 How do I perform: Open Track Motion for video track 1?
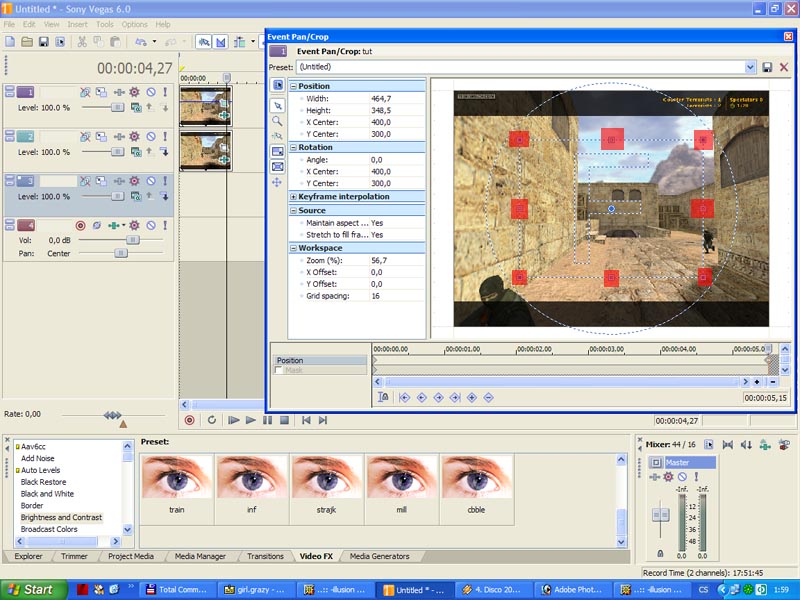coord(102,92)
